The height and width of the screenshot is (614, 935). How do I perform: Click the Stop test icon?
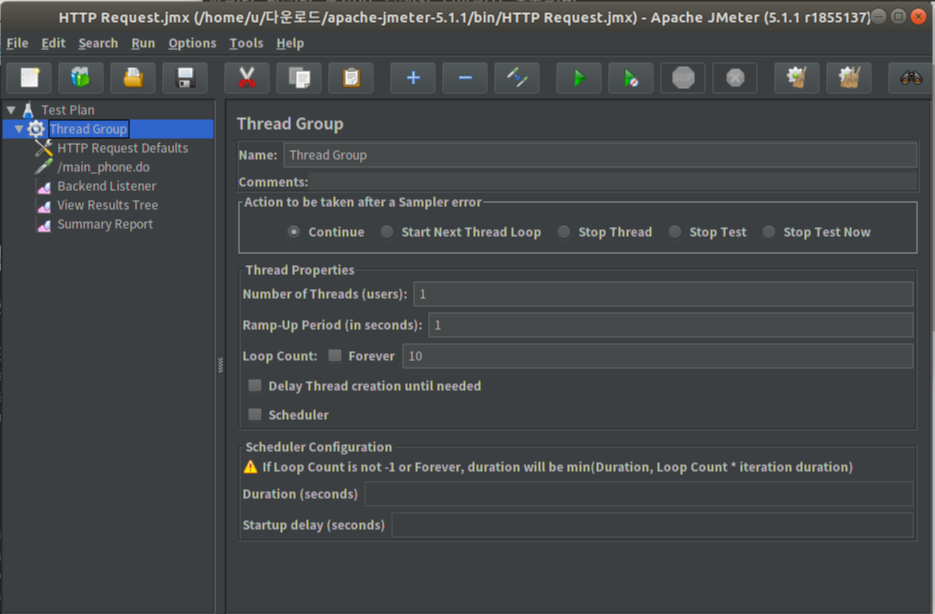pyautogui.click(x=683, y=78)
